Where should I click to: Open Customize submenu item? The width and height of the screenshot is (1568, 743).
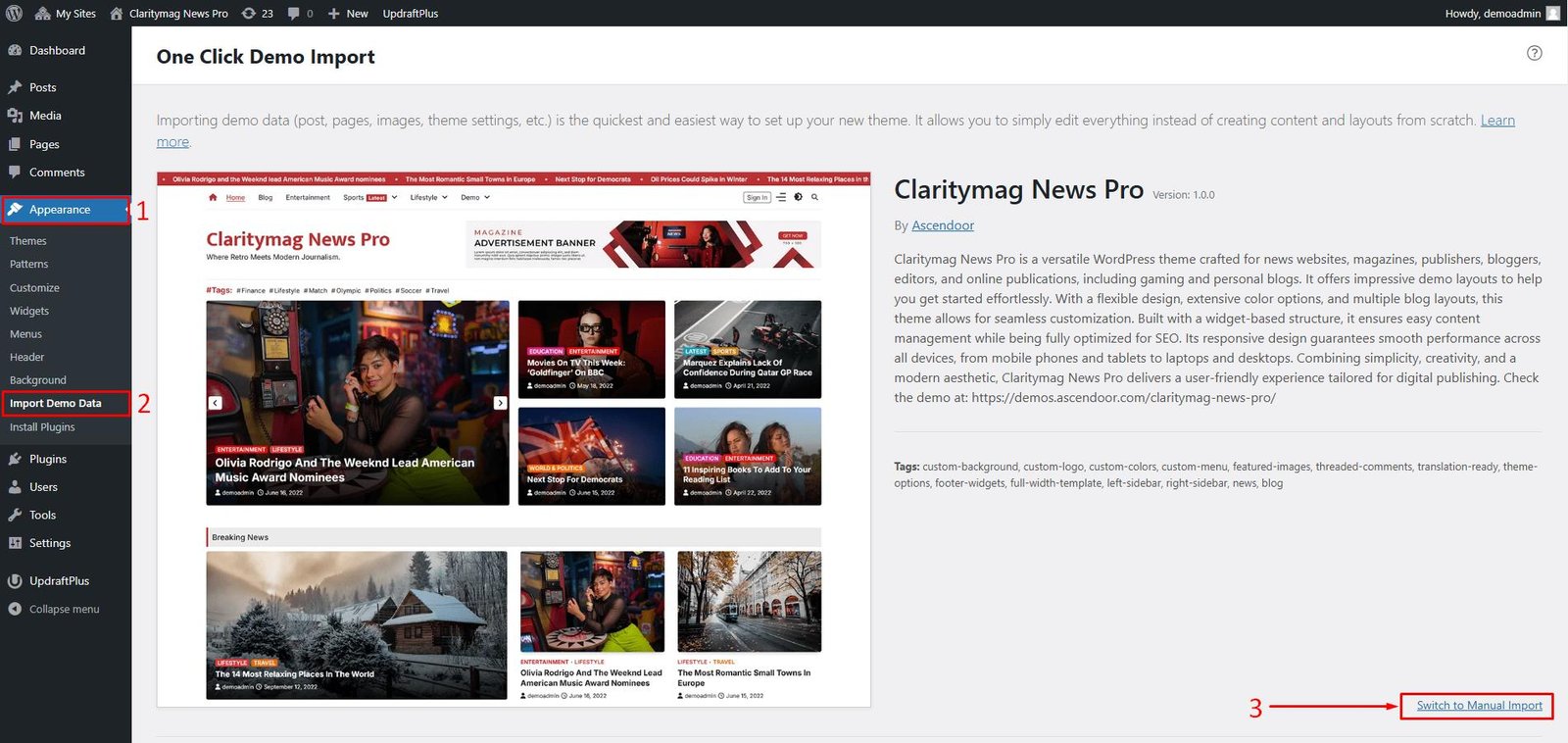34,288
